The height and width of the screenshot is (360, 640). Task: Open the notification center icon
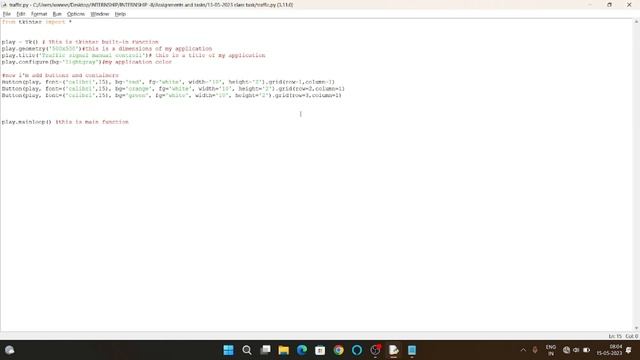[629, 350]
